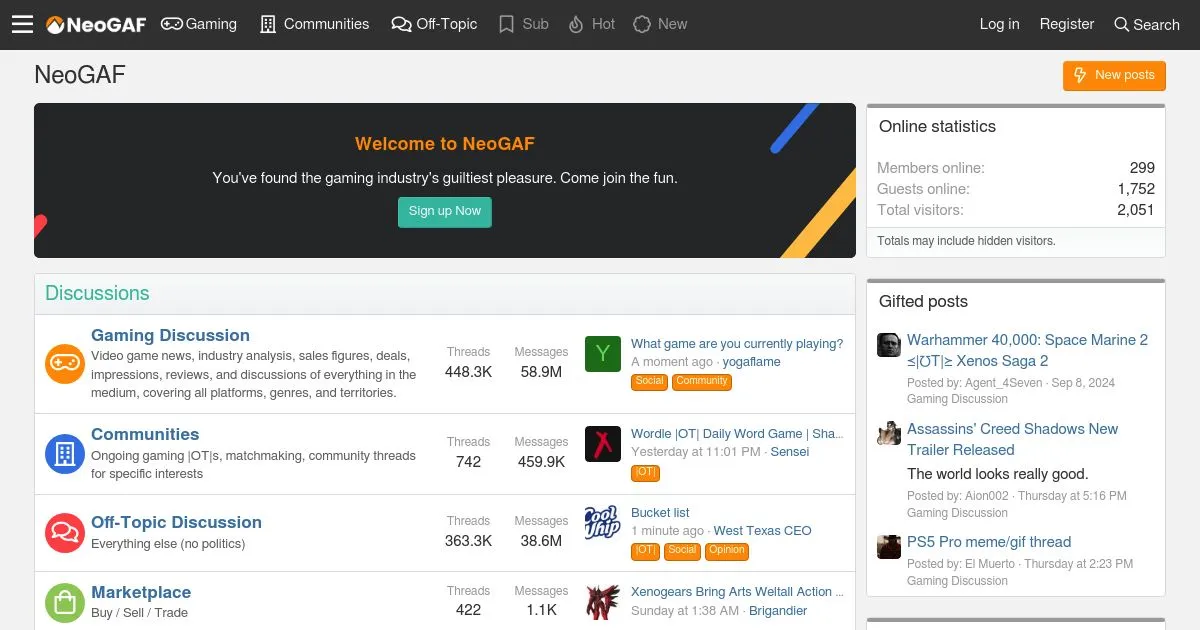The width and height of the screenshot is (1200, 630).
Task: Click the Register link
Action: coord(1067,24)
